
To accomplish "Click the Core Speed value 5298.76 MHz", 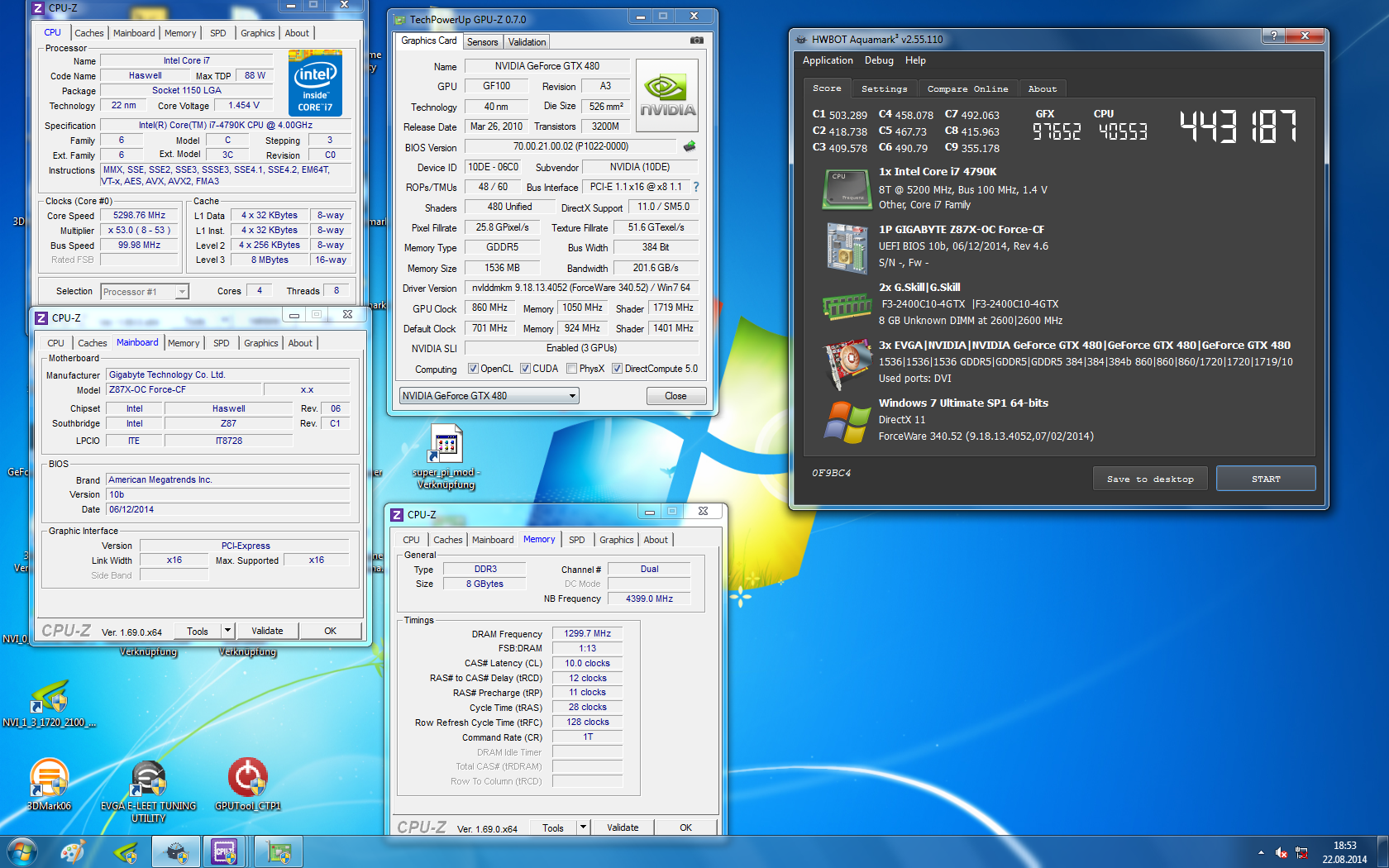I will pos(139,215).
